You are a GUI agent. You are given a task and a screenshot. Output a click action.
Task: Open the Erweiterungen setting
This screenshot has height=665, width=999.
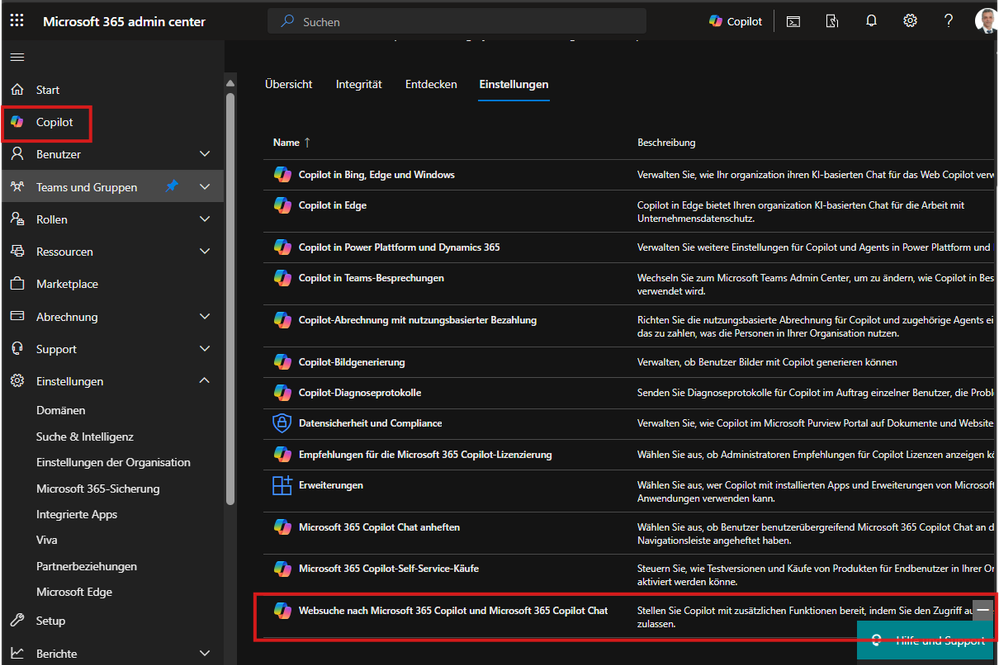tap(331, 485)
